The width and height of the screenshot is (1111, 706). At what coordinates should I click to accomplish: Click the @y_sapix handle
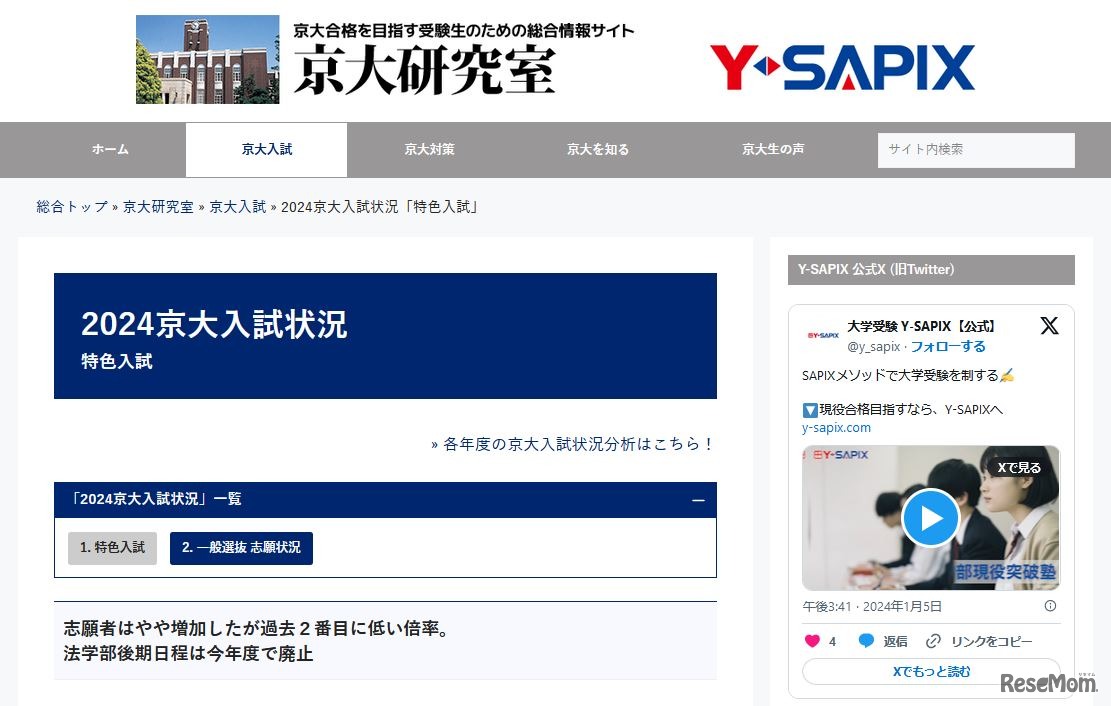tap(874, 347)
